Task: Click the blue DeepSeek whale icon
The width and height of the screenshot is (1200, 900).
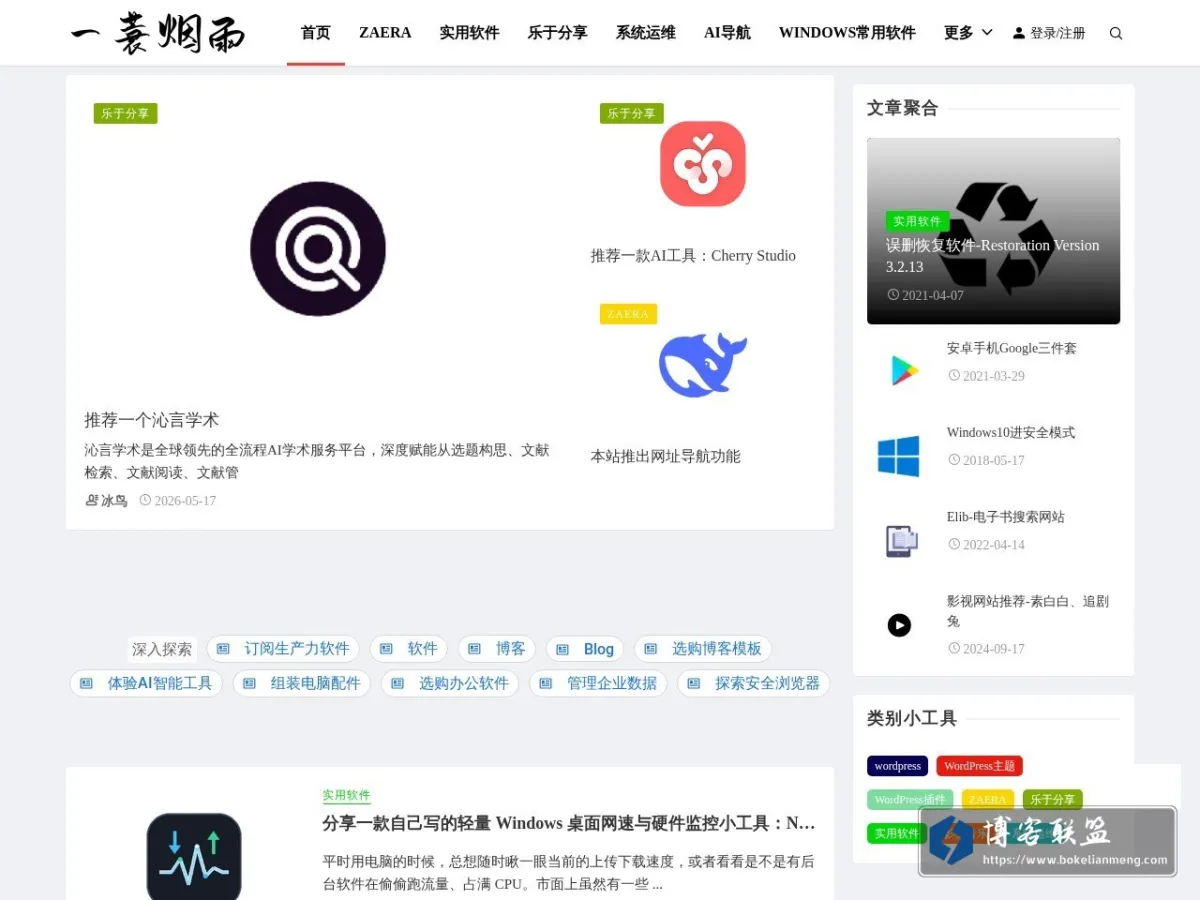Action: point(703,364)
